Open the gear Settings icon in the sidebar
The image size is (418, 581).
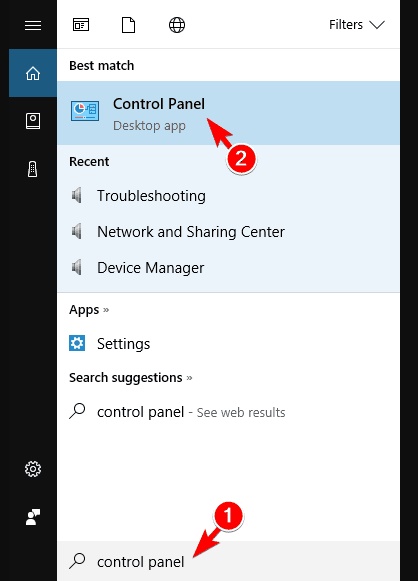pos(33,469)
